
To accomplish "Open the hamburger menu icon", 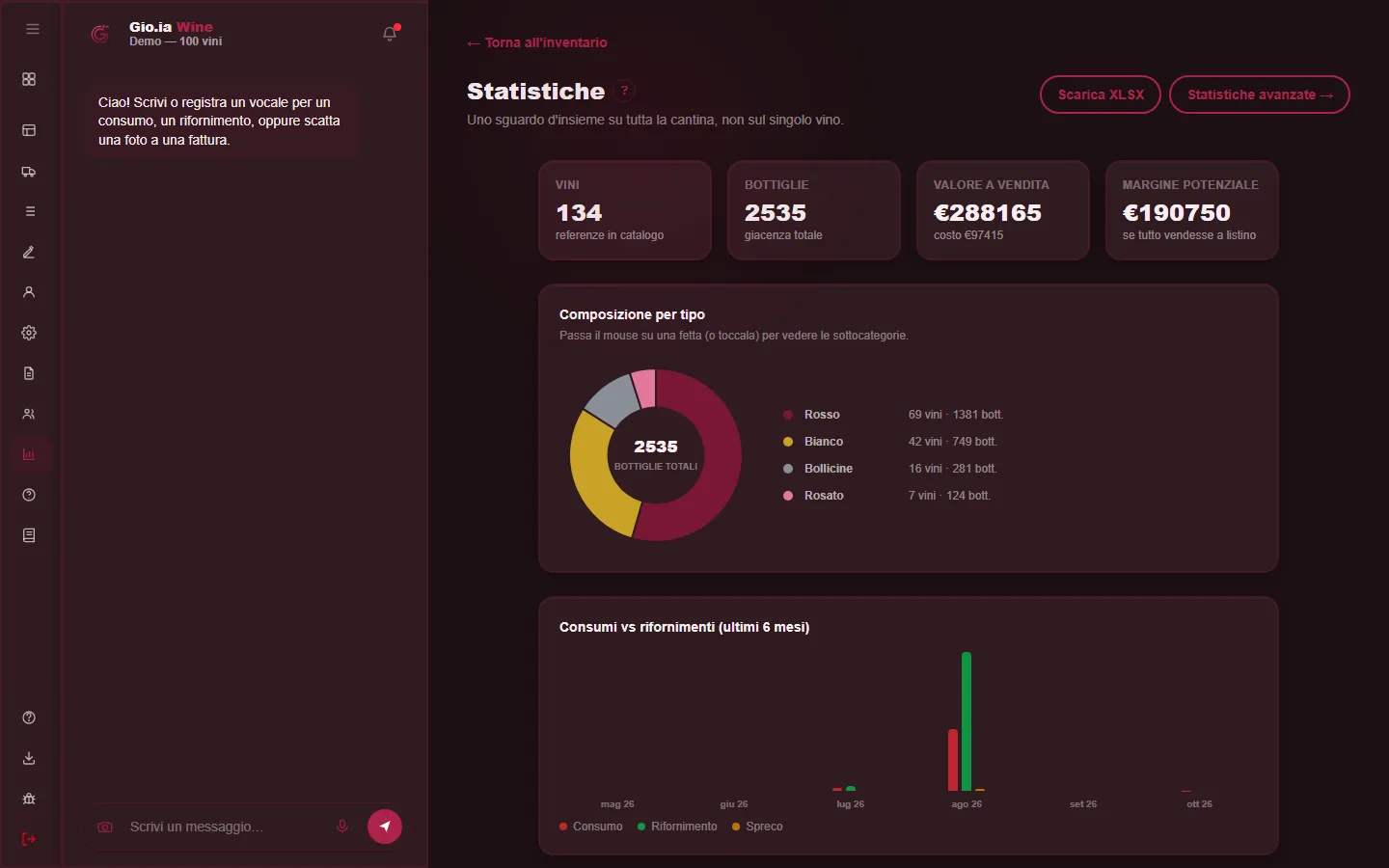I will click(x=32, y=29).
